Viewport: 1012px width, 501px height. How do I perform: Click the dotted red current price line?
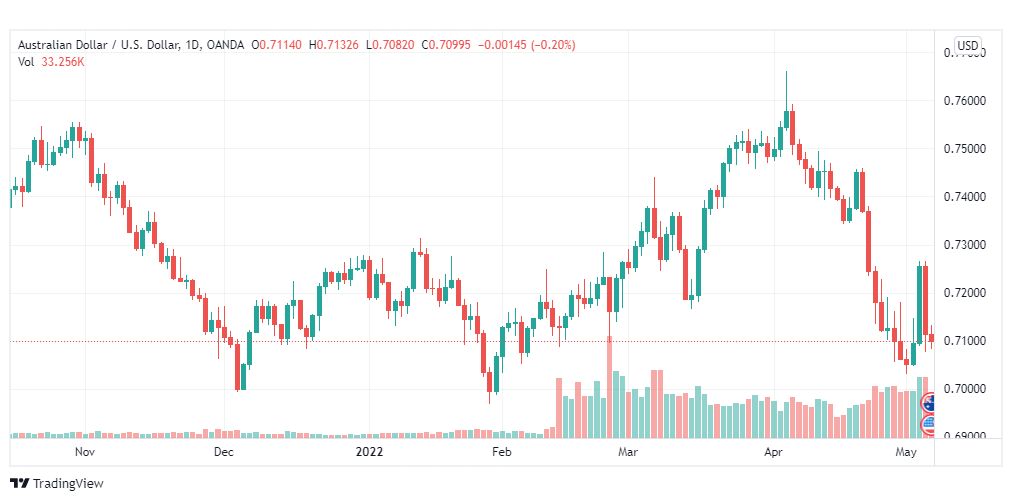click(471, 341)
